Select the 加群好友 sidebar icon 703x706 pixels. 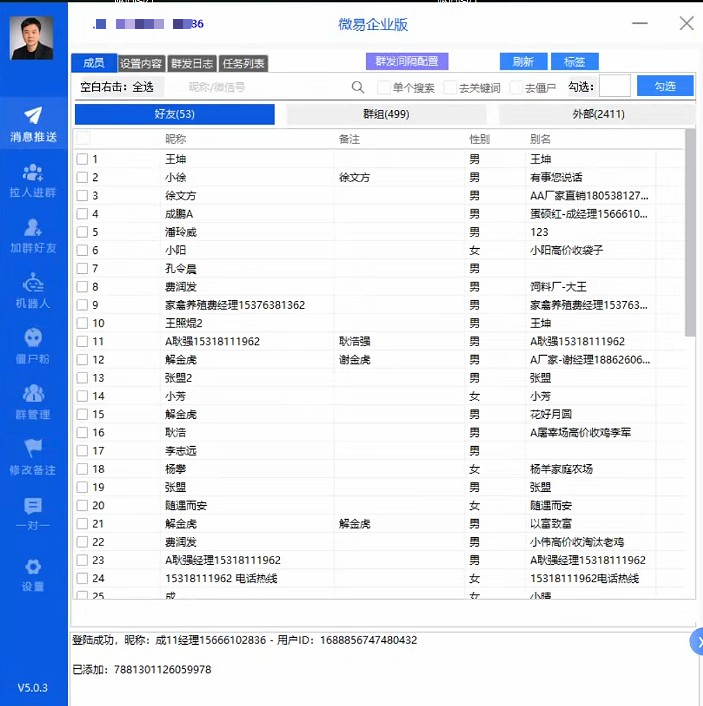coord(33,227)
